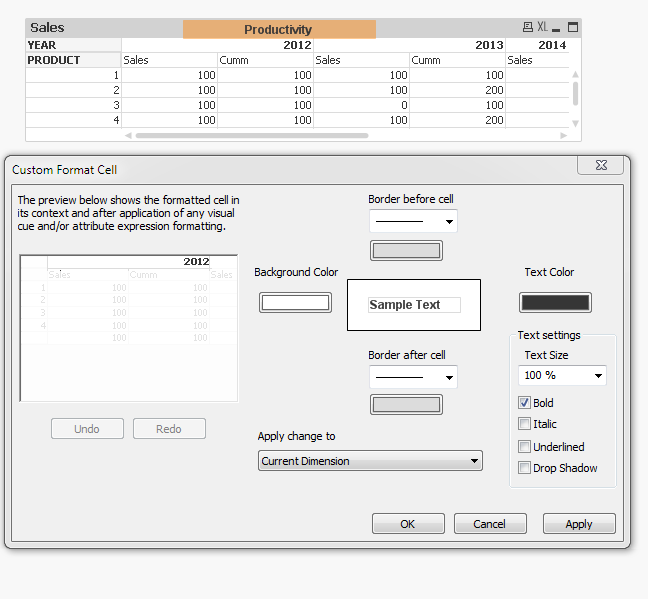Viewport: 648px width, 599px height.
Task: Enable the Underlined text option
Action: (x=524, y=447)
